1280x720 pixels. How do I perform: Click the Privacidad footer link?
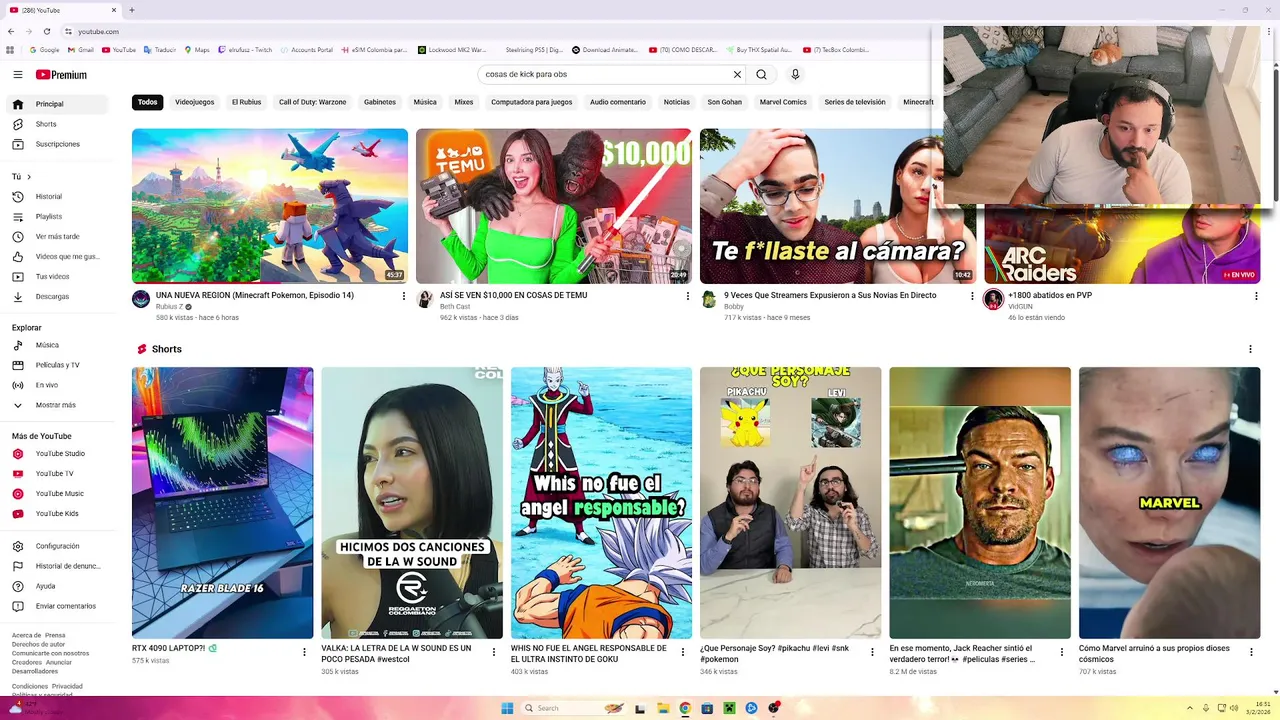coord(67,687)
